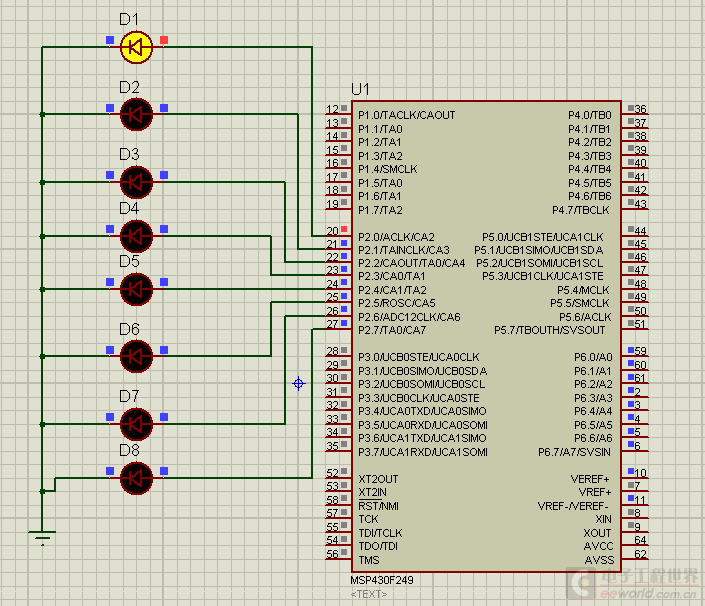The image size is (705, 606).
Task: Click pin label P6.0/A0
Action: point(593,357)
